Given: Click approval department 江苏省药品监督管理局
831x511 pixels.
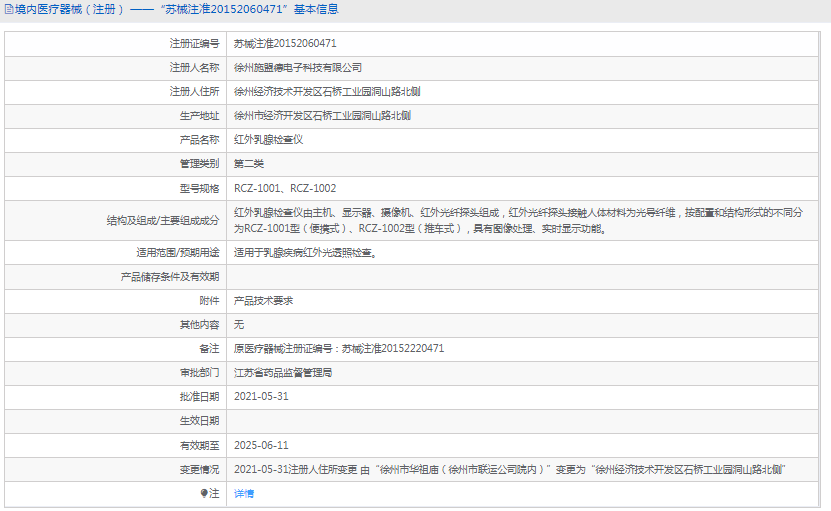Looking at the screenshot, I should [283, 373].
